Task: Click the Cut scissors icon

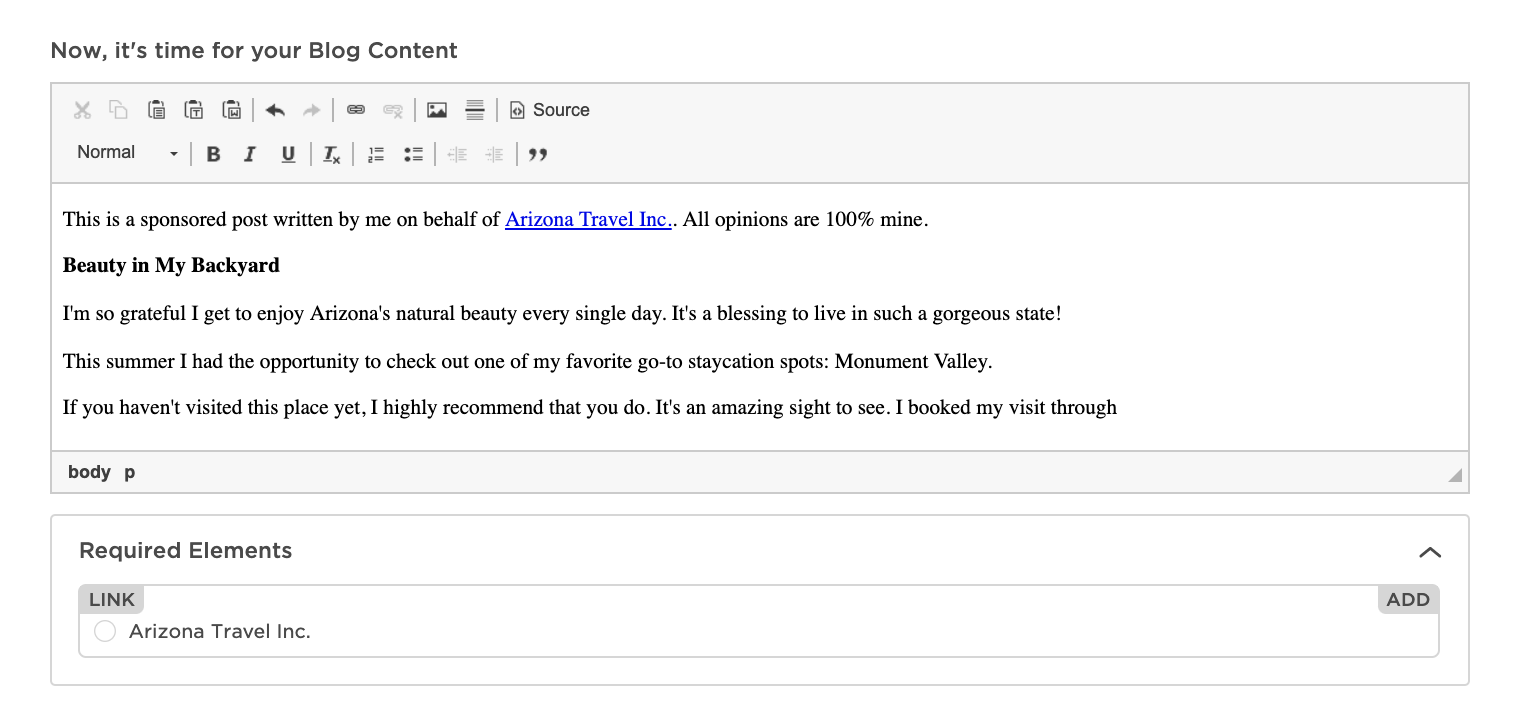Action: click(83, 110)
